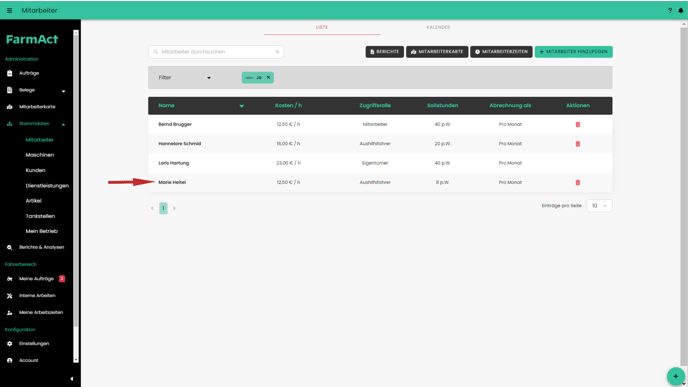Open the Bernd Brugger row
The width and height of the screenshot is (688, 387).
coord(380,125)
